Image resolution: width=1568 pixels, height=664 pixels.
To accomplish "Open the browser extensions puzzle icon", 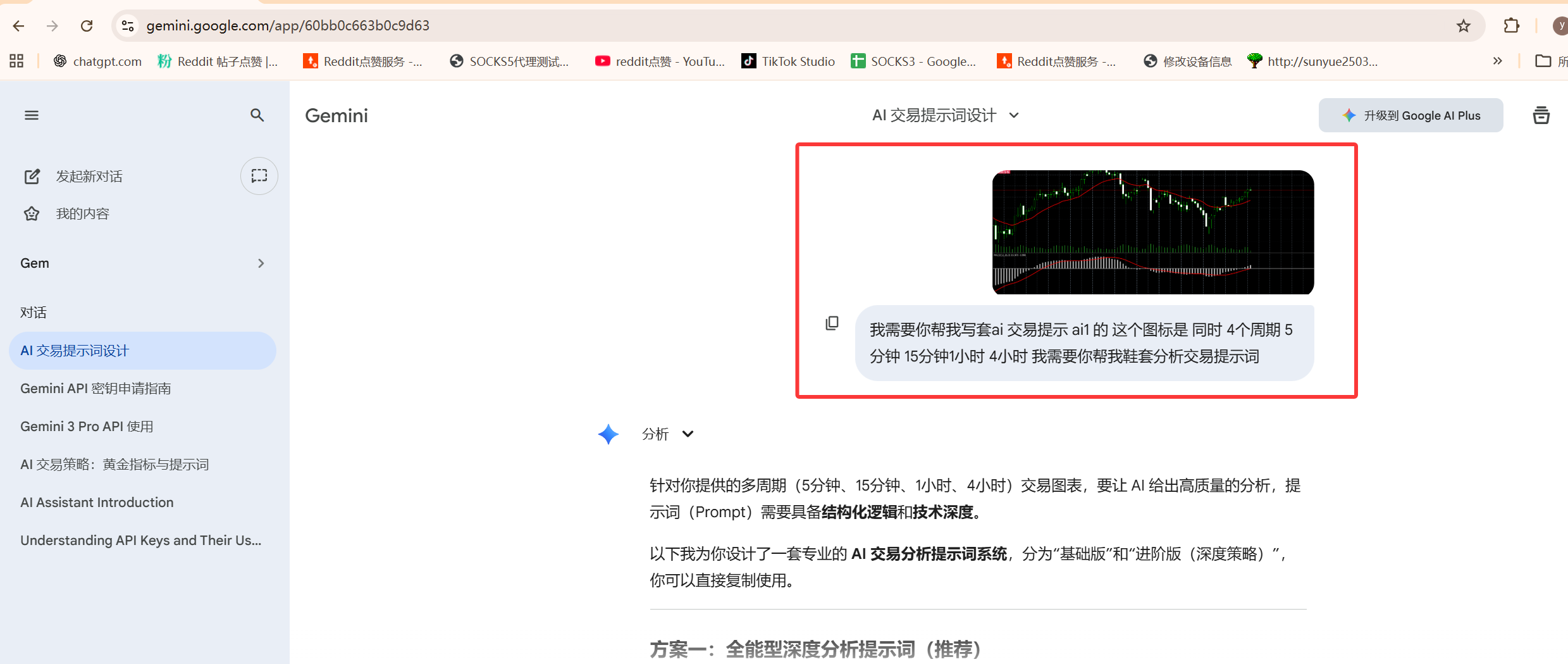I will click(1511, 26).
